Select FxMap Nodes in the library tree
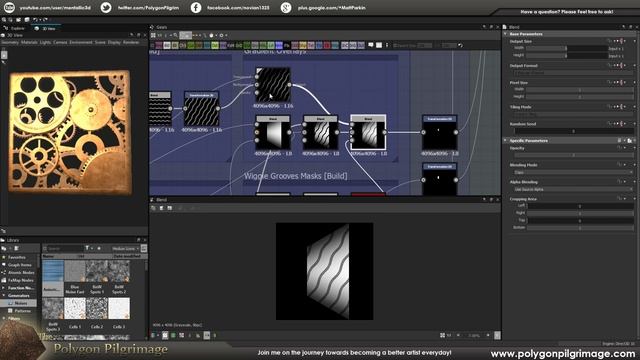 [21, 280]
